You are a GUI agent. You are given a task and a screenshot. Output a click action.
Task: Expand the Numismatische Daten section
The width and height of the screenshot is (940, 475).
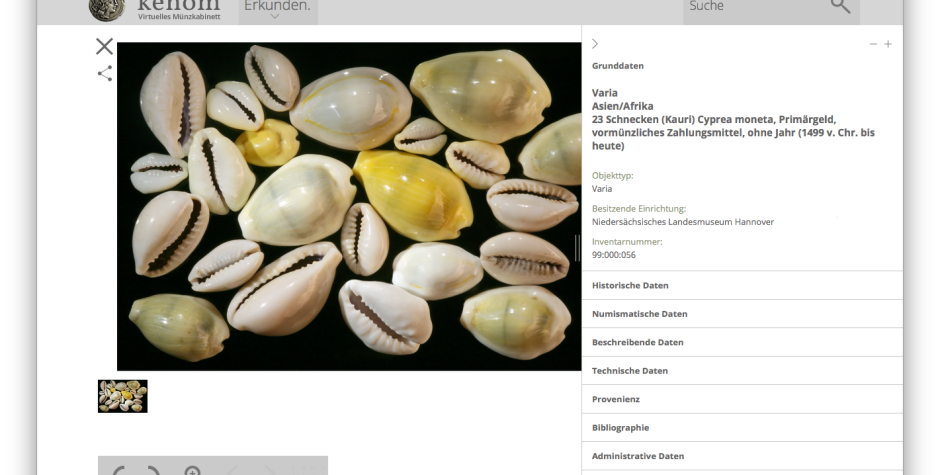tap(742, 314)
